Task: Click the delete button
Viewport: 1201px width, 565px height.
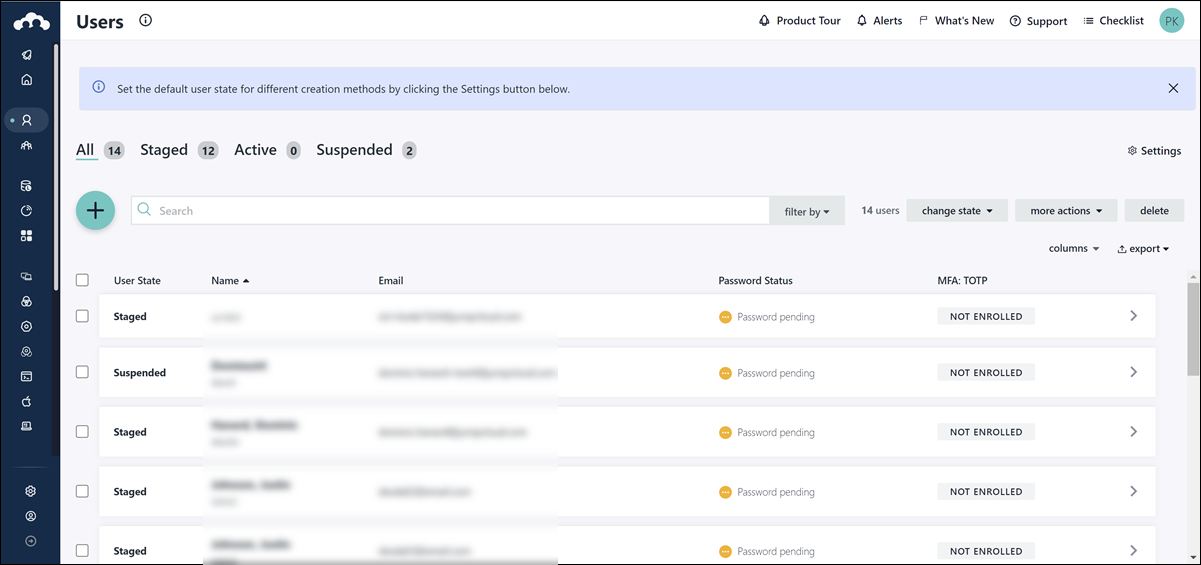Action: point(1154,210)
